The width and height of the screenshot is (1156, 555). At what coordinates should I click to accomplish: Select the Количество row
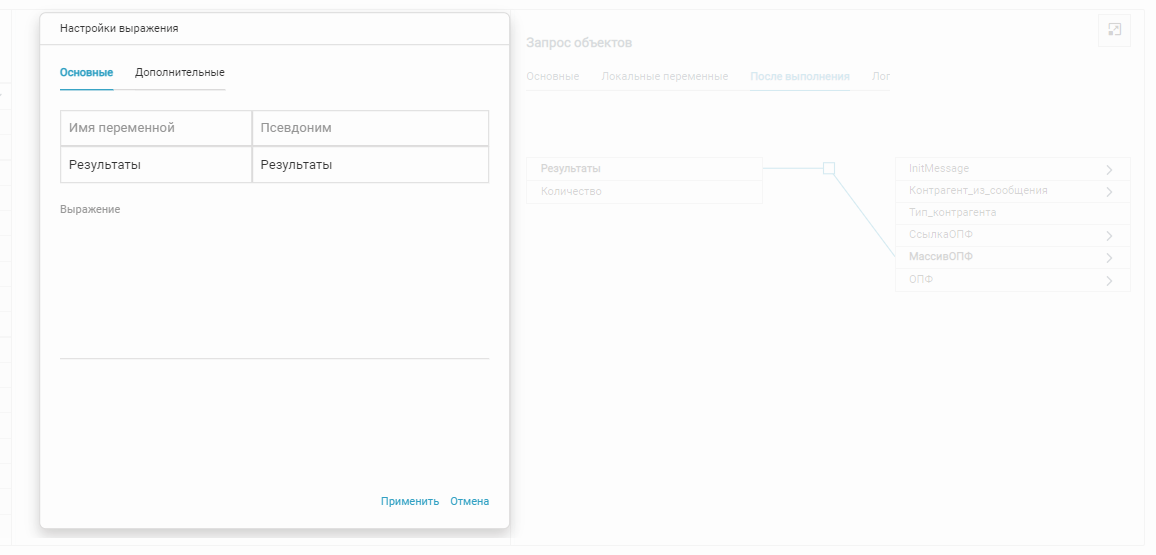[x=644, y=192]
